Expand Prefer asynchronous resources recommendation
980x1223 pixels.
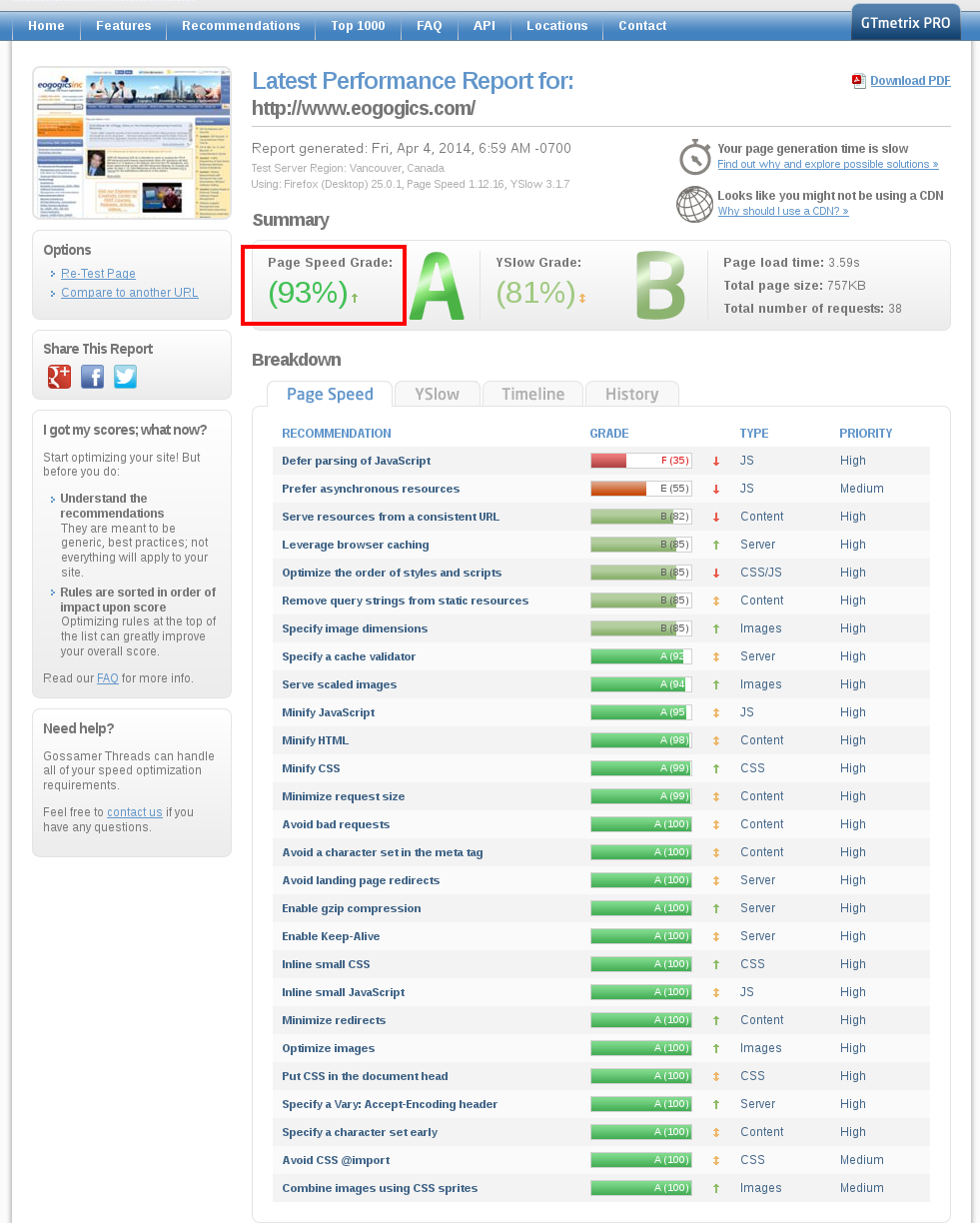click(x=371, y=489)
